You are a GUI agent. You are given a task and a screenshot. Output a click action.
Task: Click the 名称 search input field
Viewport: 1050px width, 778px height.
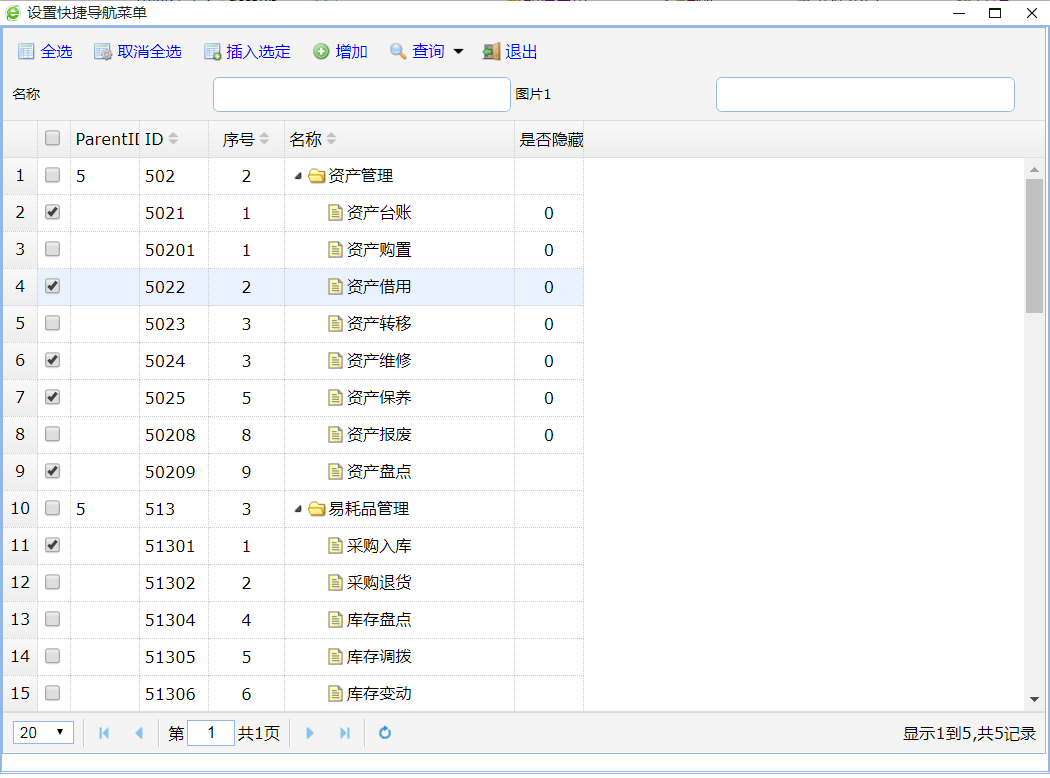click(361, 95)
